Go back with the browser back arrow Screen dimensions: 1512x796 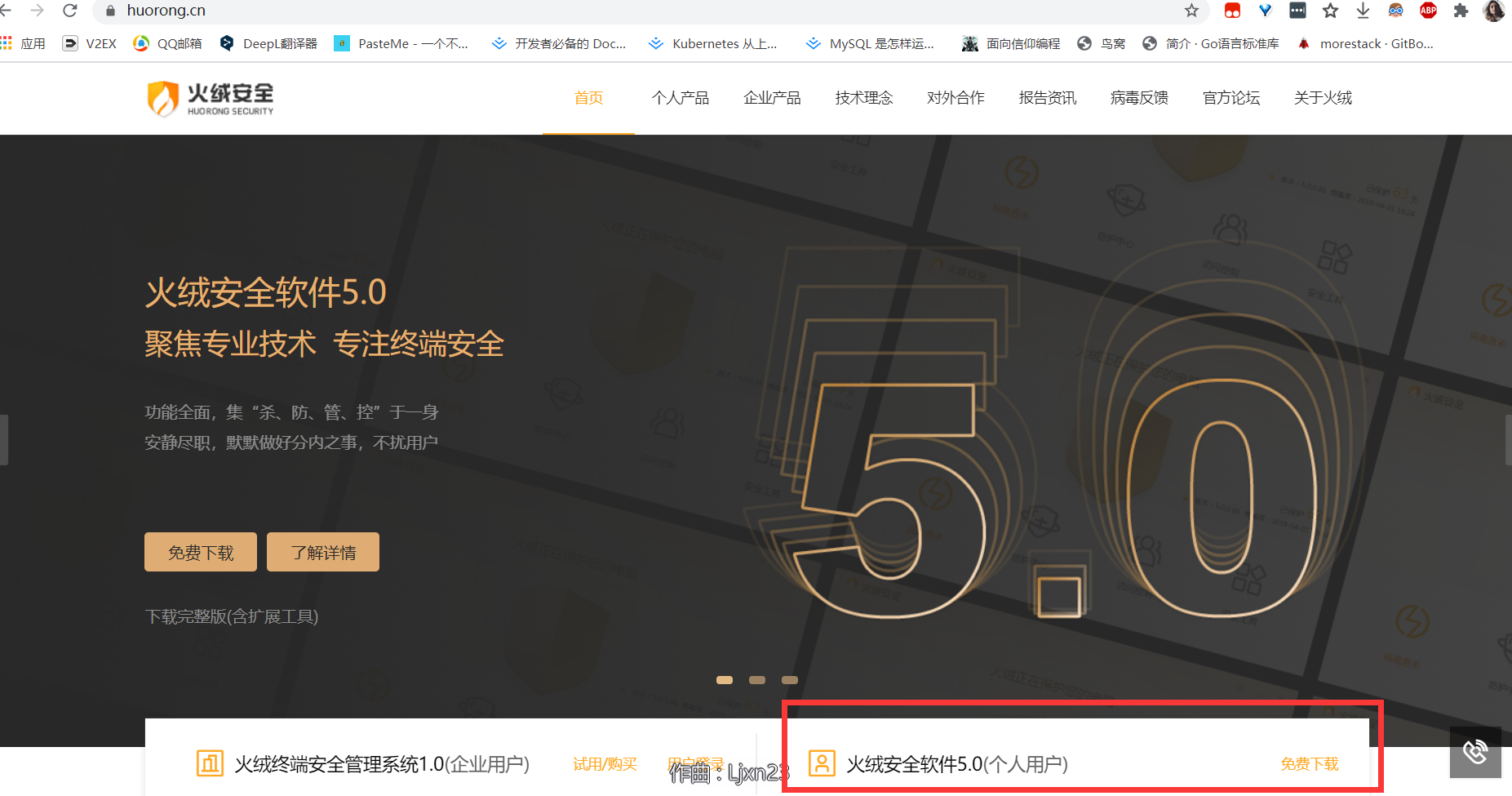coord(5,11)
